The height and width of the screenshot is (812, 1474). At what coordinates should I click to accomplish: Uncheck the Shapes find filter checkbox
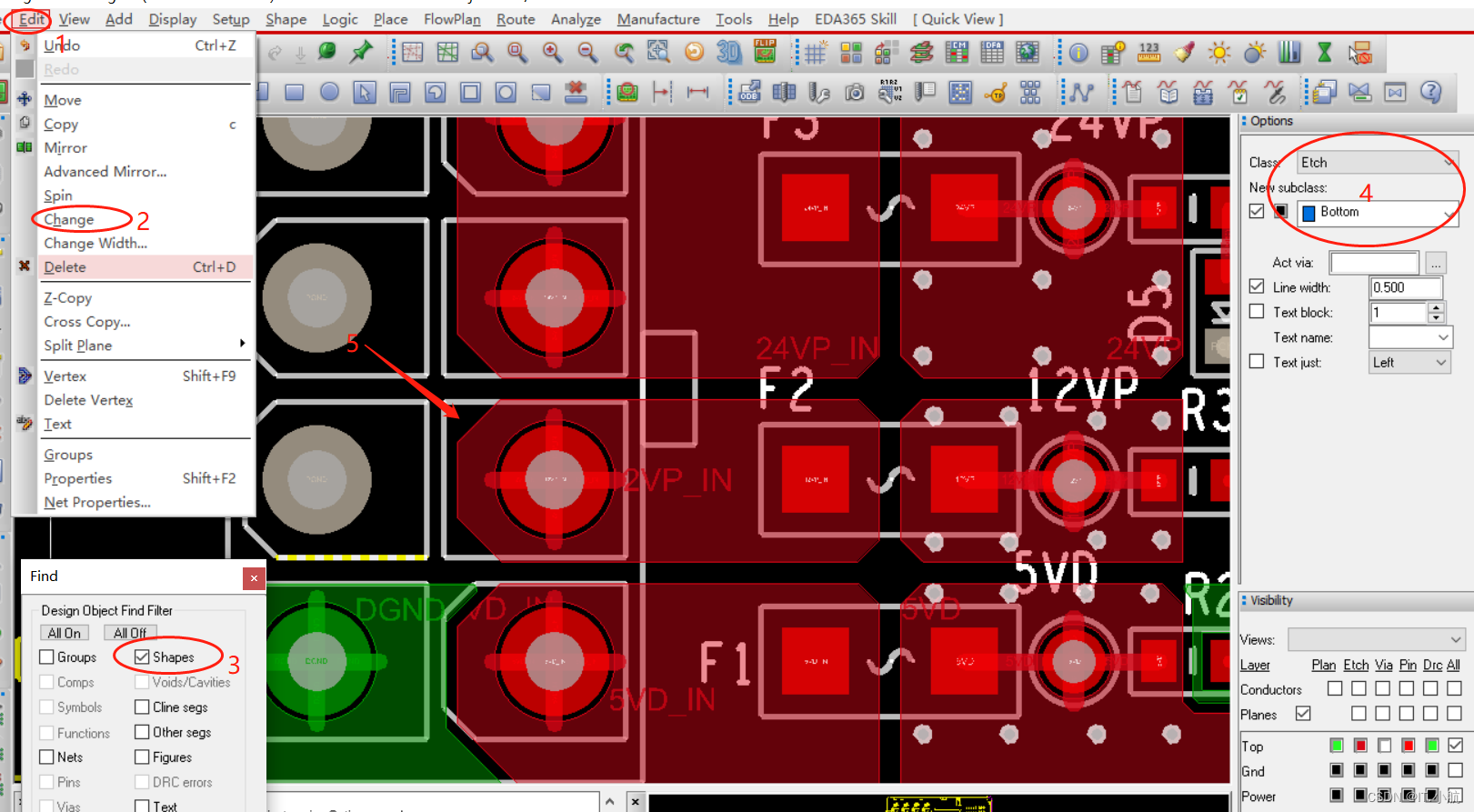coord(142,657)
